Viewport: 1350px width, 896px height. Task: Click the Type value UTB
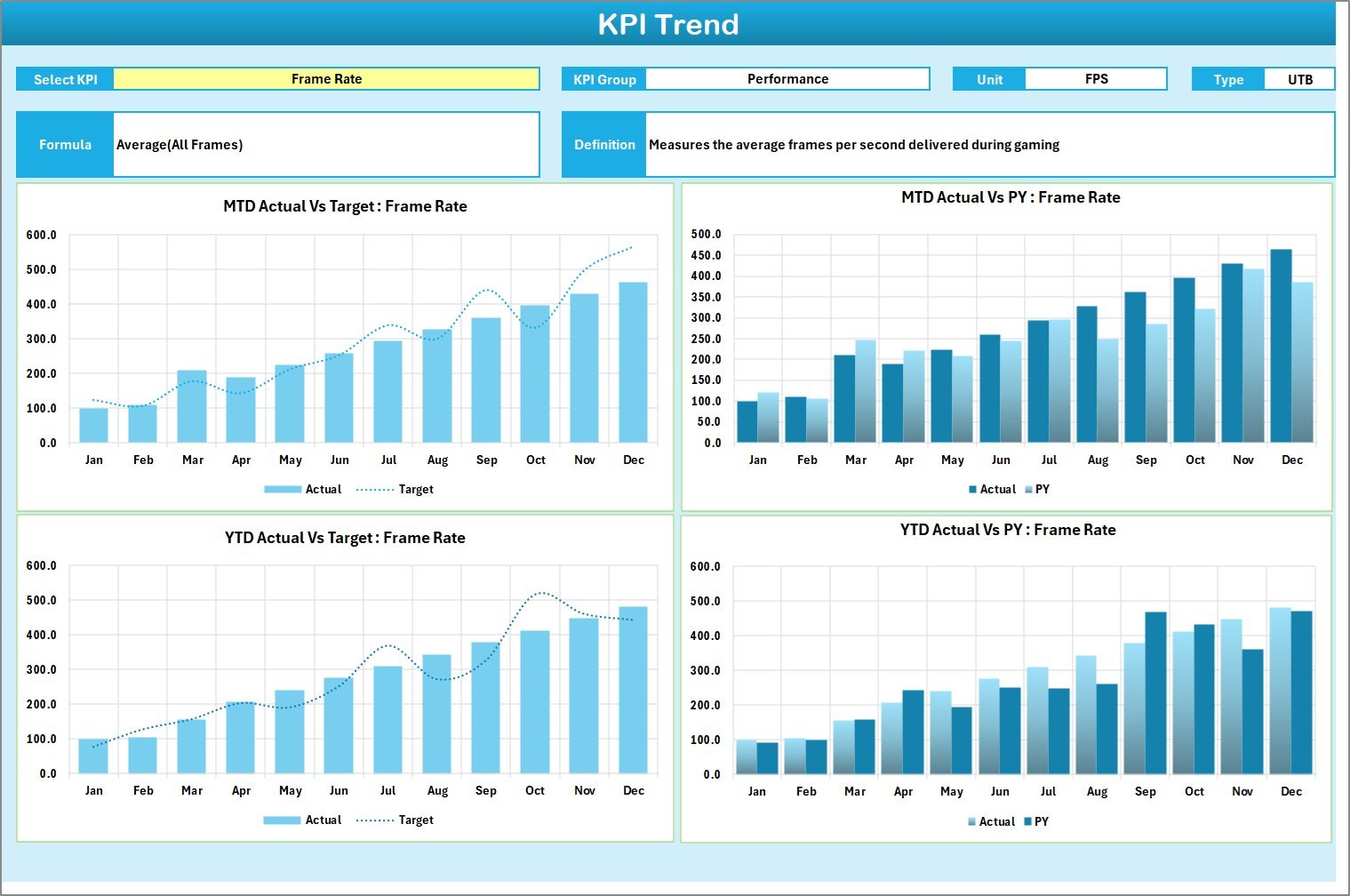[x=1299, y=78]
